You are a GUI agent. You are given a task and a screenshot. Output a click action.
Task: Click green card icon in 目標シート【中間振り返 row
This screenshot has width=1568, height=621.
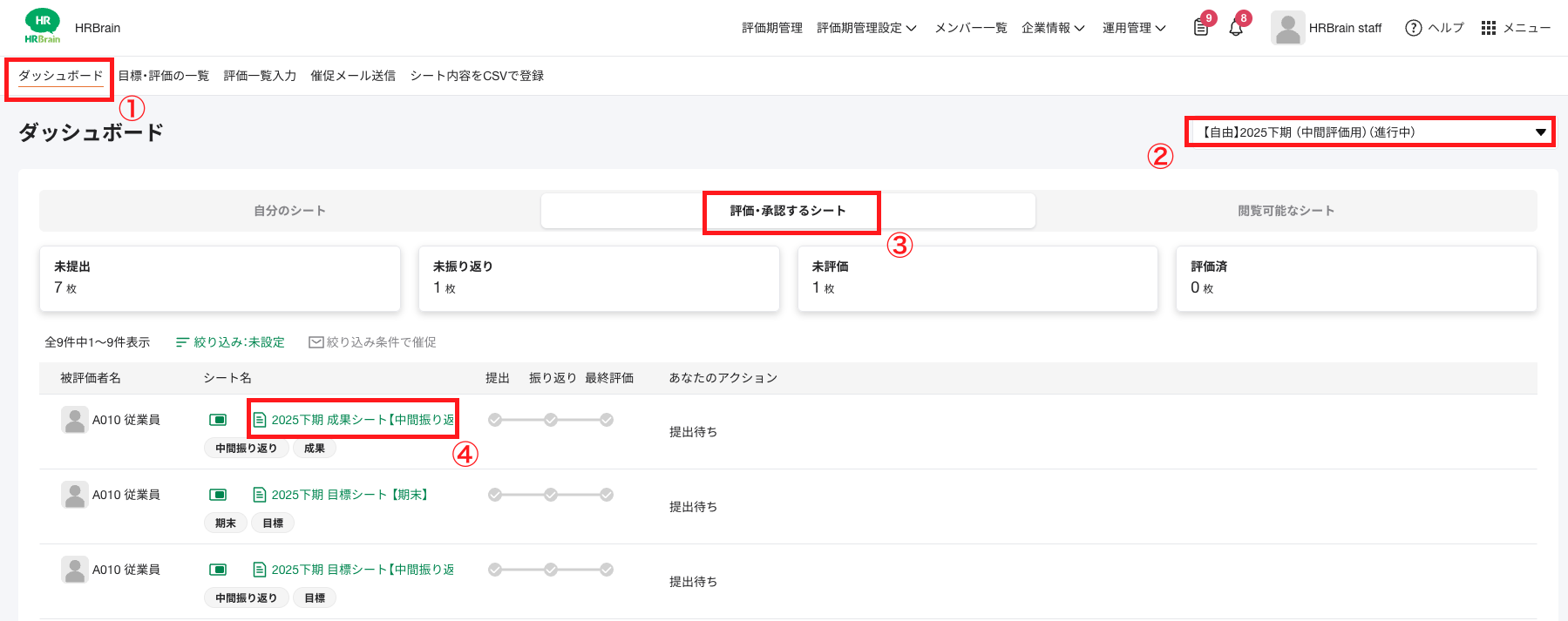click(218, 570)
